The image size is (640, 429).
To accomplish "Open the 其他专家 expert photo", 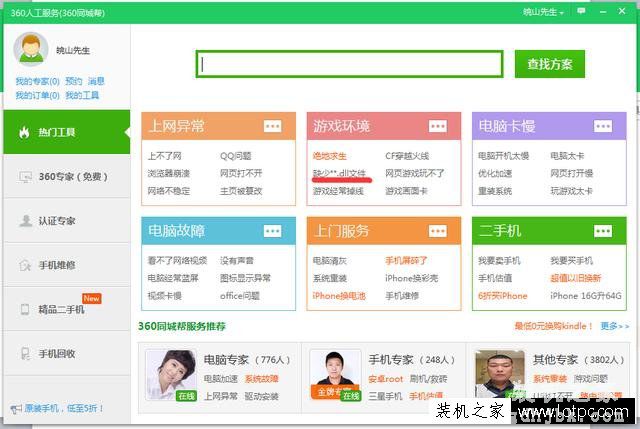I will coord(500,374).
